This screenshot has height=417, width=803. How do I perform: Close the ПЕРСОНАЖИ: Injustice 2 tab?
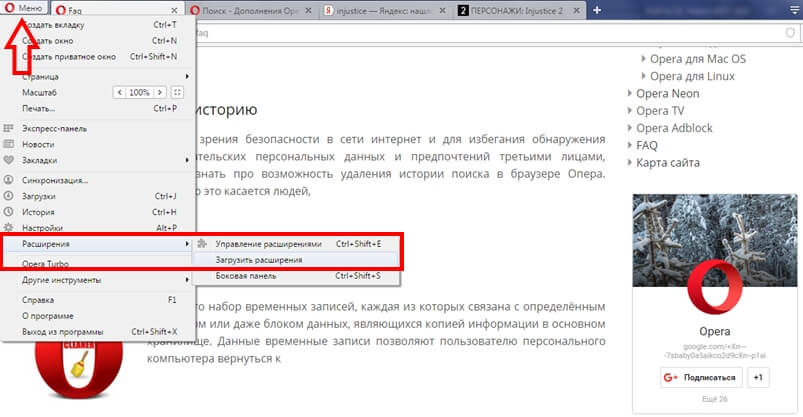click(x=577, y=10)
